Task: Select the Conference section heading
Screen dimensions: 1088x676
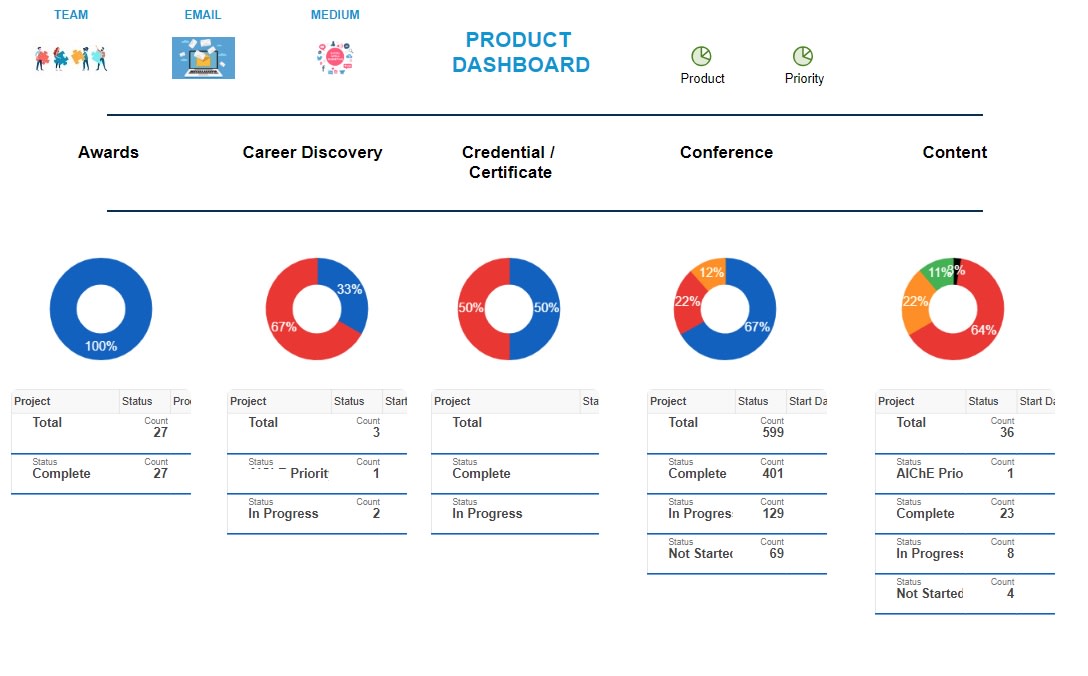Action: pos(726,152)
